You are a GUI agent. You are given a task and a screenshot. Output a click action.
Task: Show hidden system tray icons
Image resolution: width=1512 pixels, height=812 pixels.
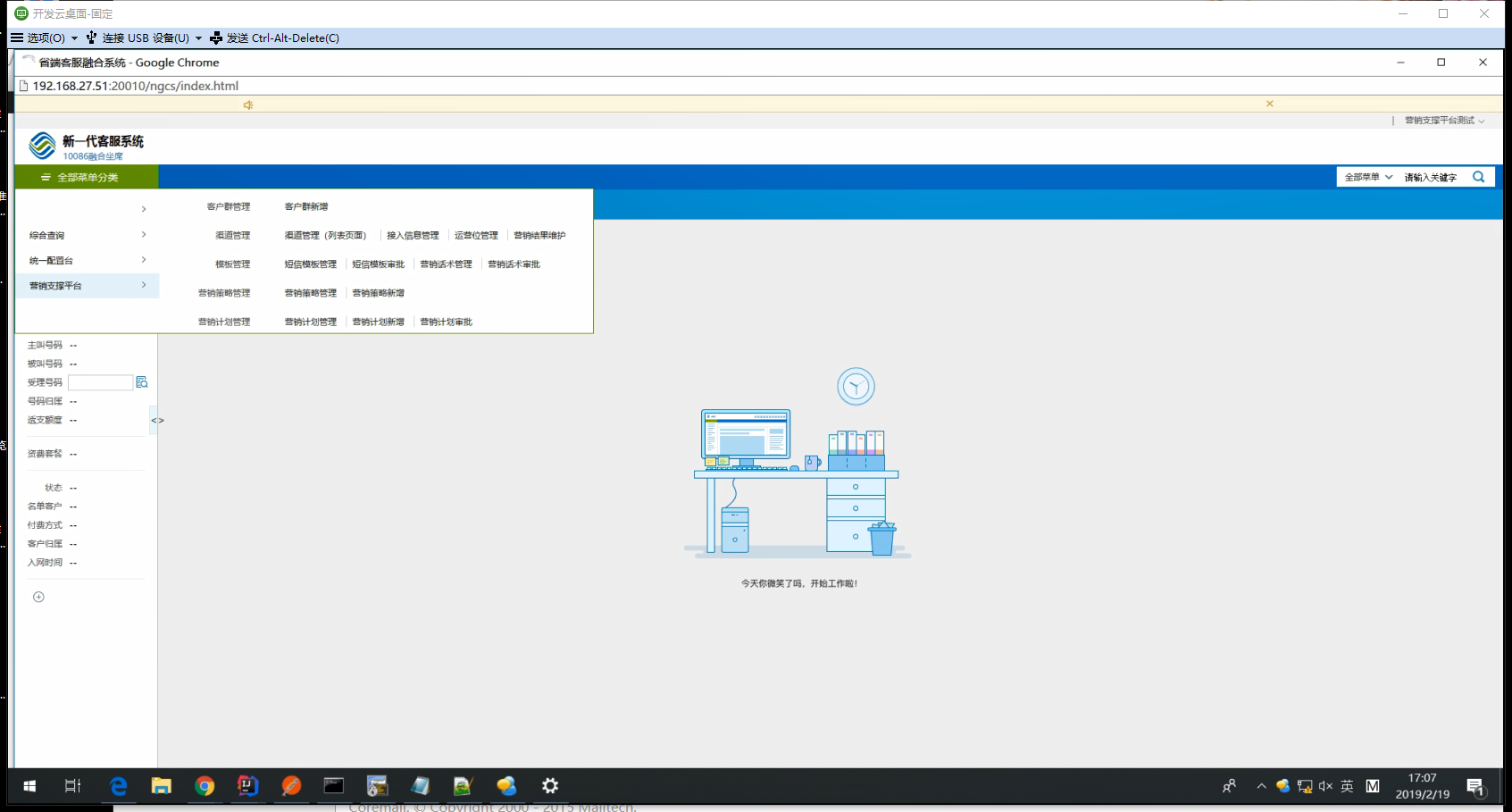[x=1261, y=786]
